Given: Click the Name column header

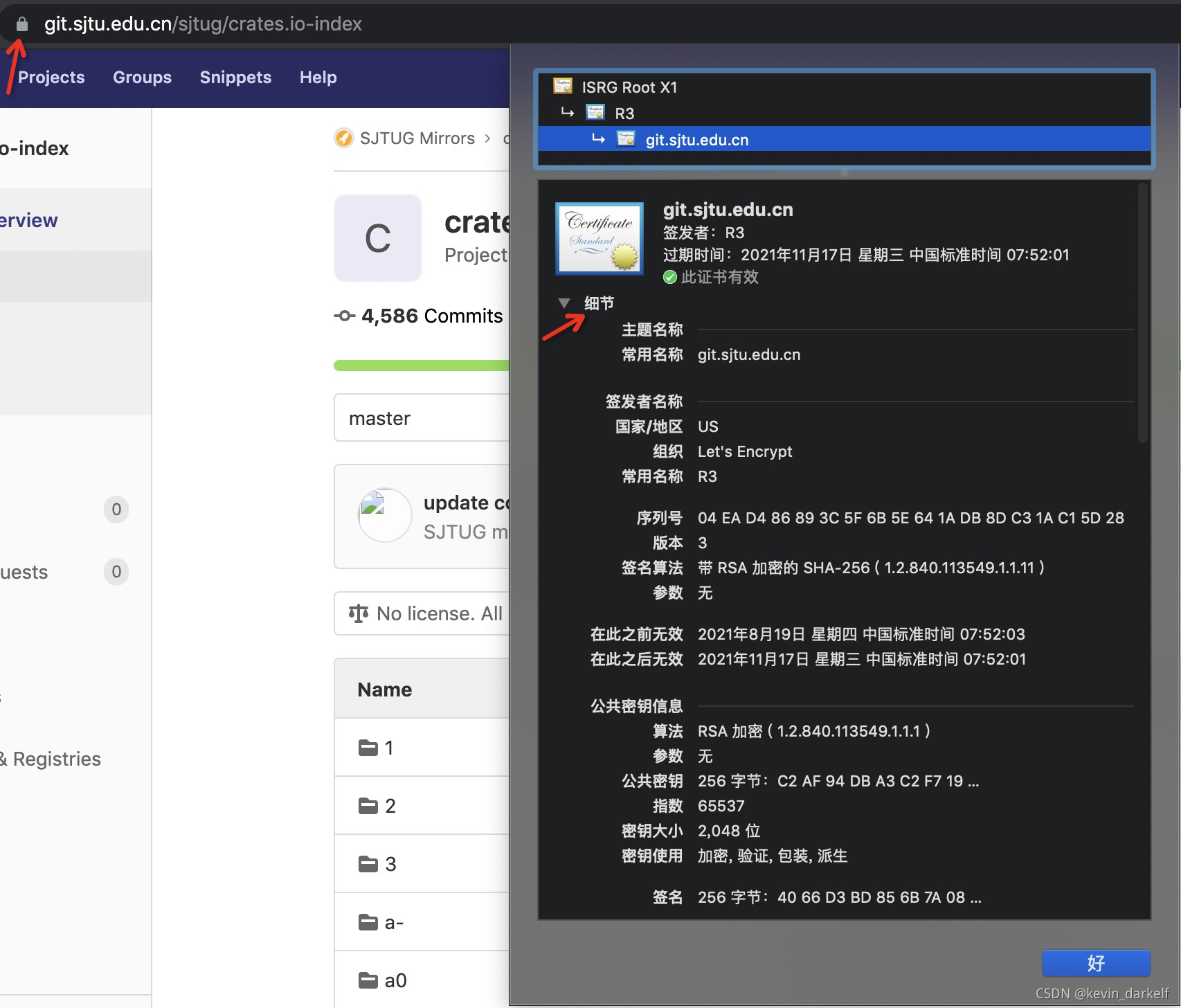Looking at the screenshot, I should (x=384, y=690).
